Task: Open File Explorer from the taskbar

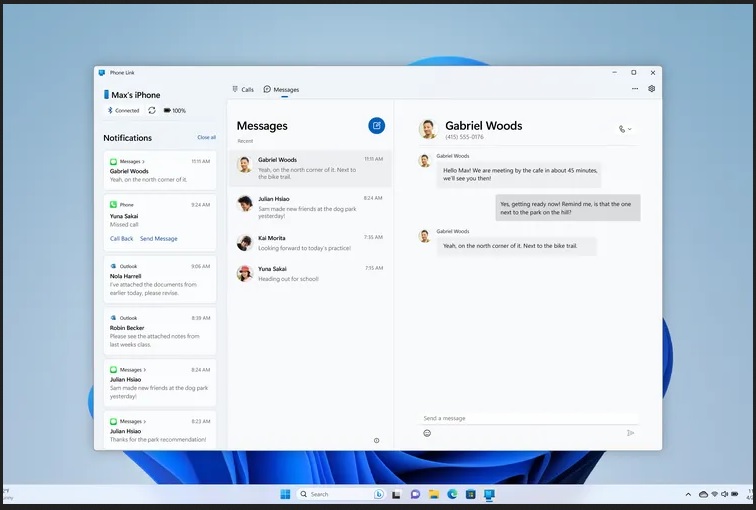Action: [x=434, y=494]
